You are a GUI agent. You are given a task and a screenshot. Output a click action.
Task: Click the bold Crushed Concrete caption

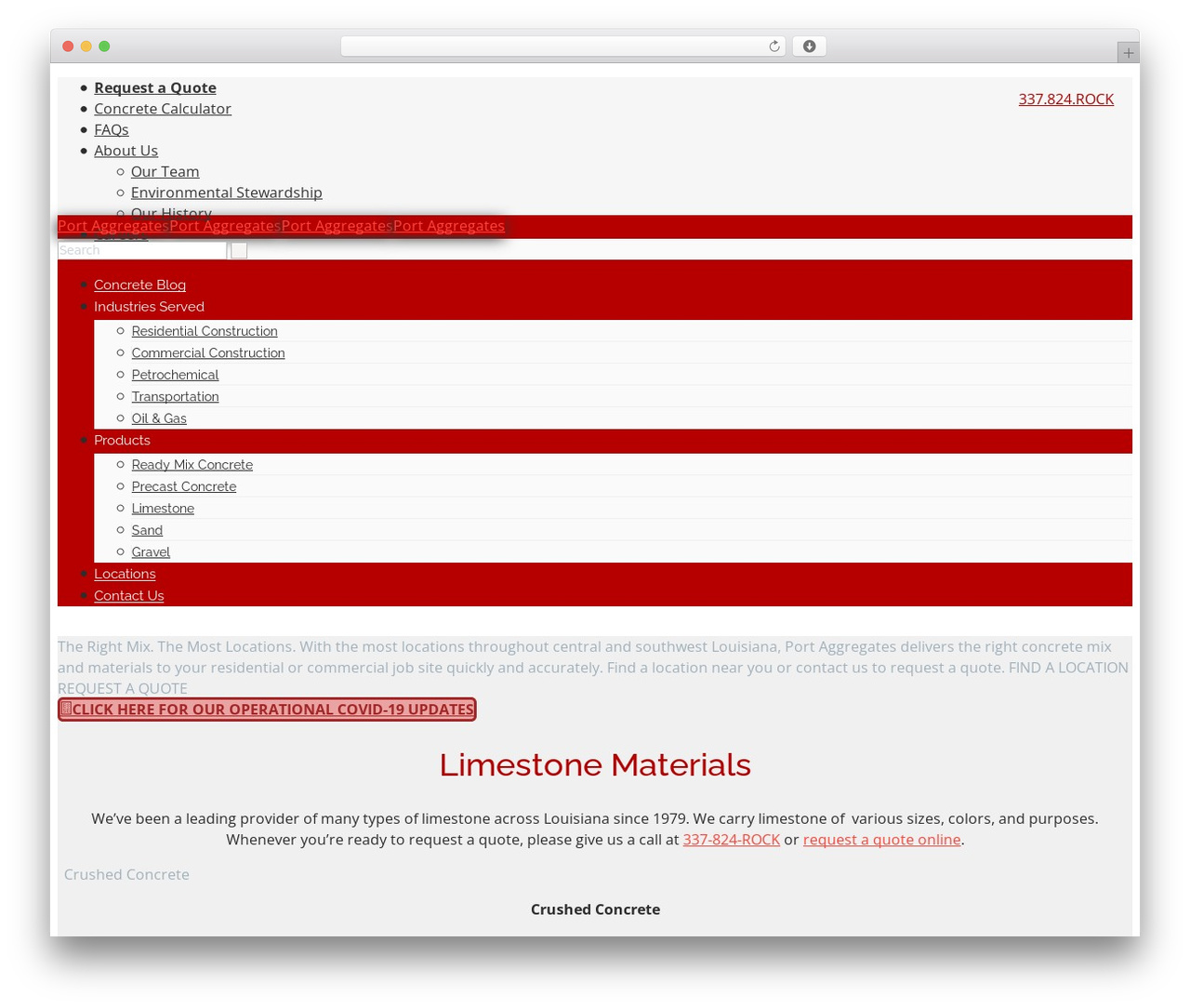[595, 909]
